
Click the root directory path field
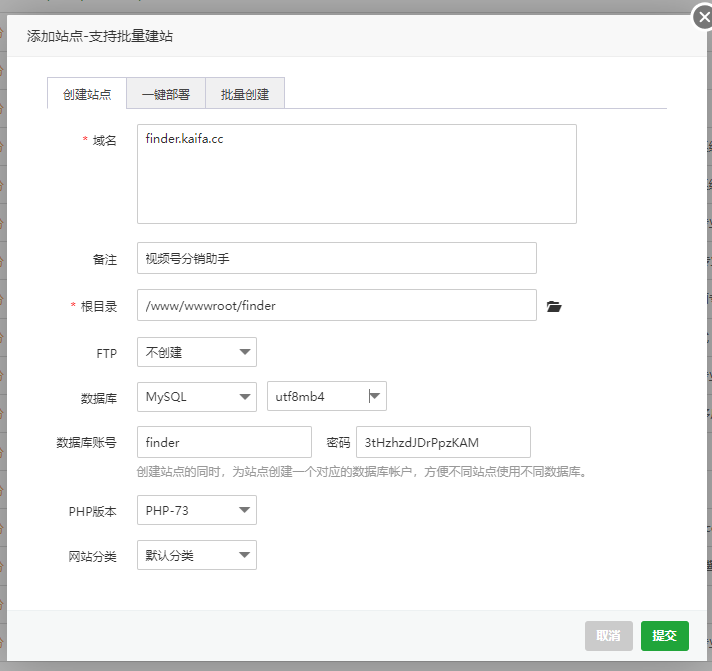pyautogui.click(x=337, y=305)
